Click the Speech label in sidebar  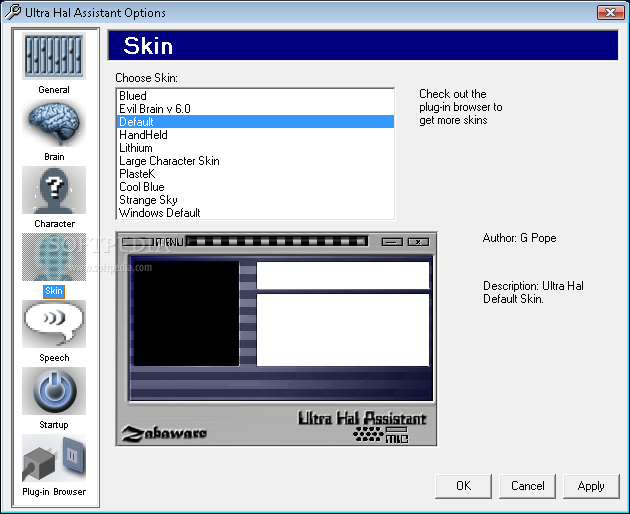tap(54, 358)
